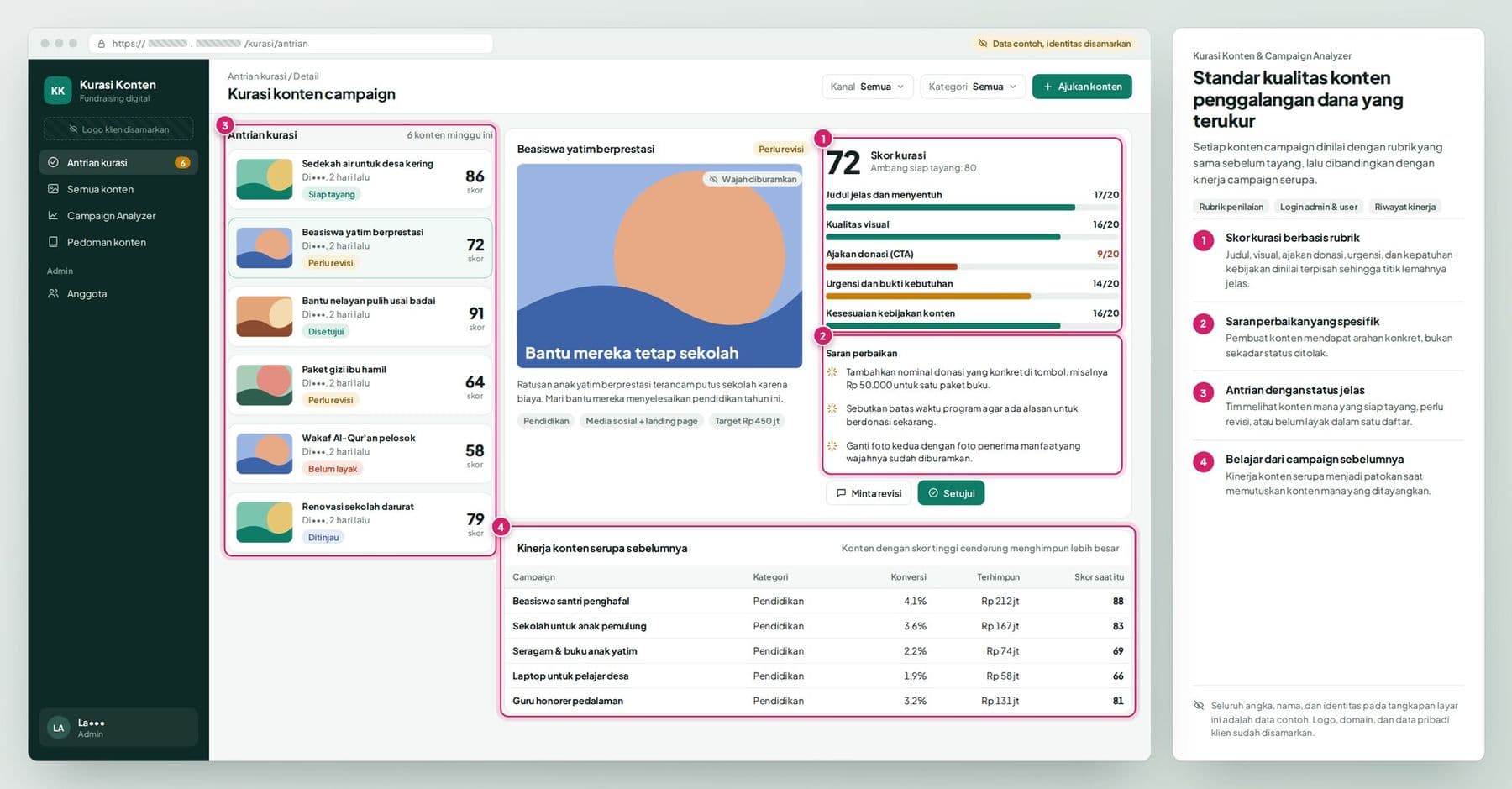Click the LA avatar at sidebar bottom

coord(58,728)
